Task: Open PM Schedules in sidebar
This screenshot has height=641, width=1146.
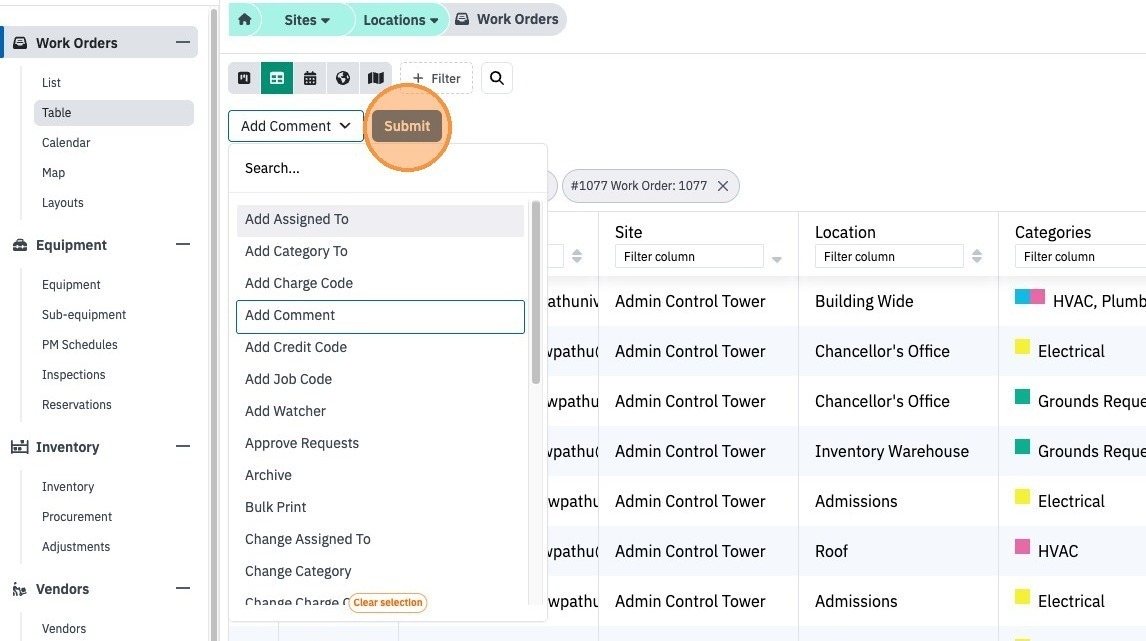Action: pyautogui.click(x=80, y=344)
